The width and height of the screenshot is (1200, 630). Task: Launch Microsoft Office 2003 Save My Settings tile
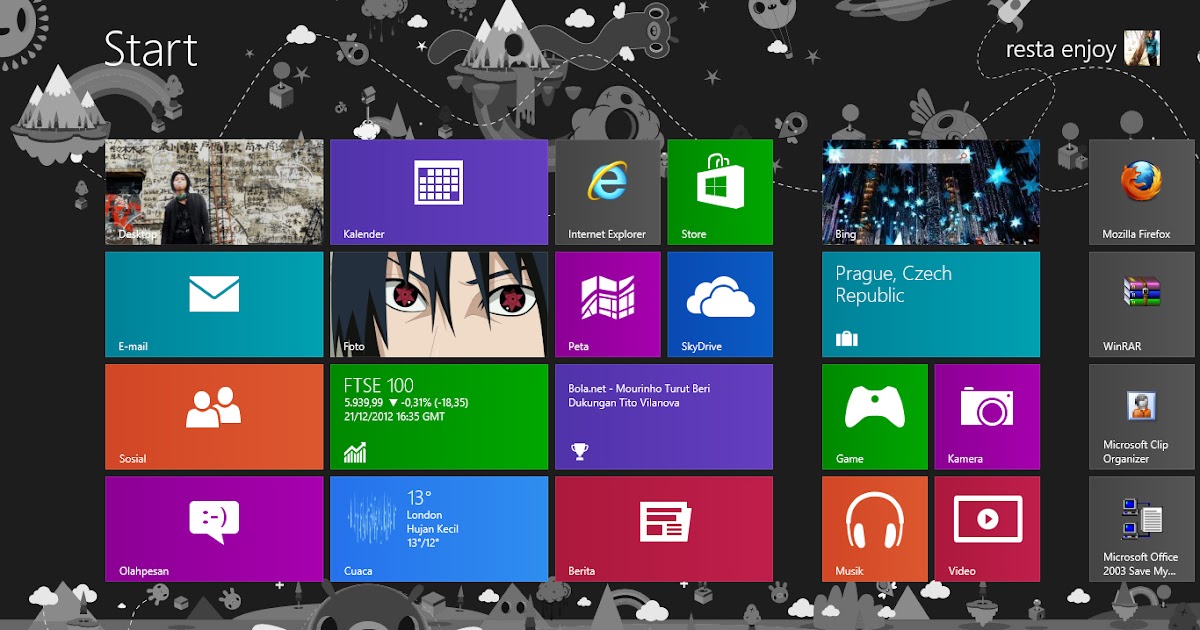point(1142,529)
